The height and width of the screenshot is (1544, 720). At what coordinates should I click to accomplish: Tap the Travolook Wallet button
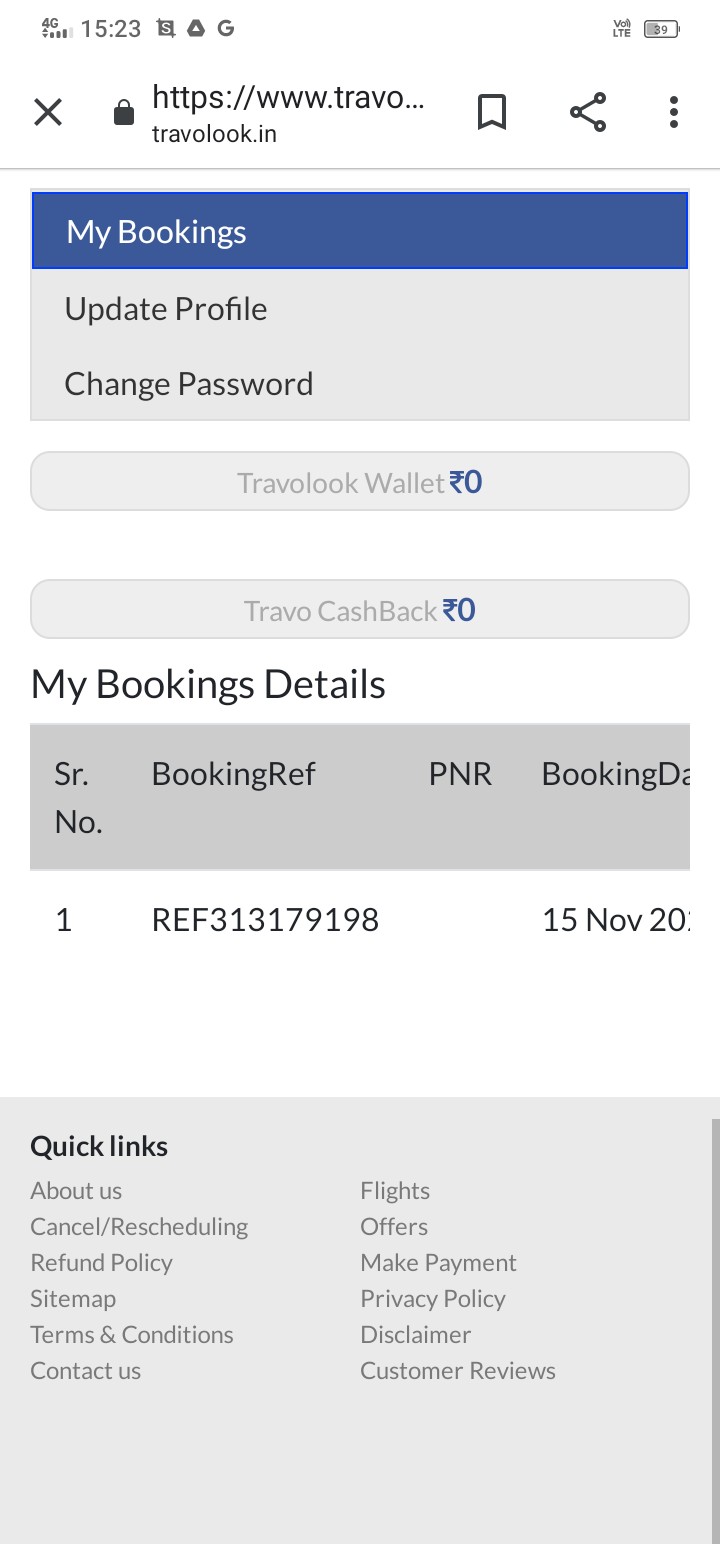(x=360, y=482)
